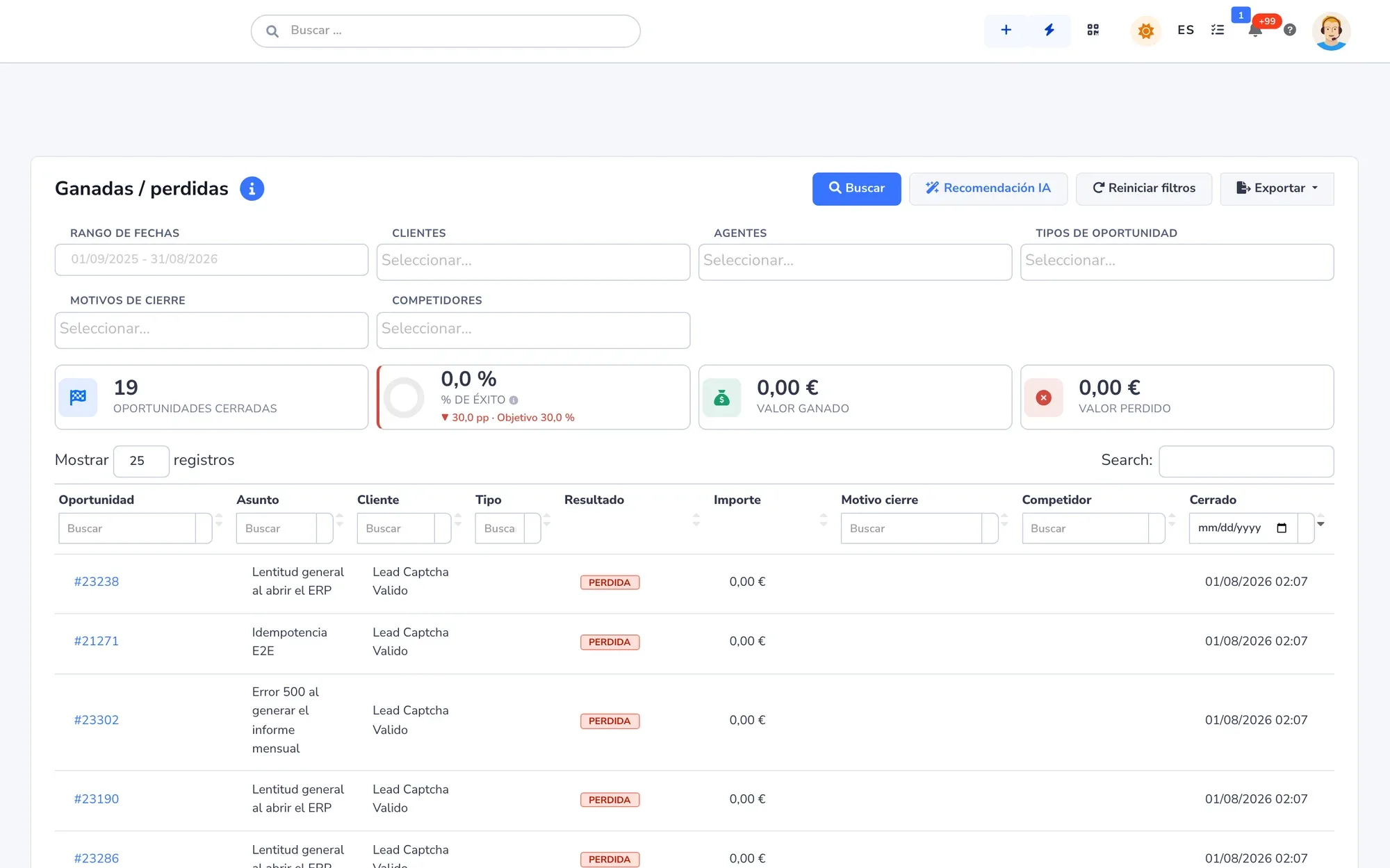
Task: Sort by the Oportunidad column arrows
Action: click(219, 520)
